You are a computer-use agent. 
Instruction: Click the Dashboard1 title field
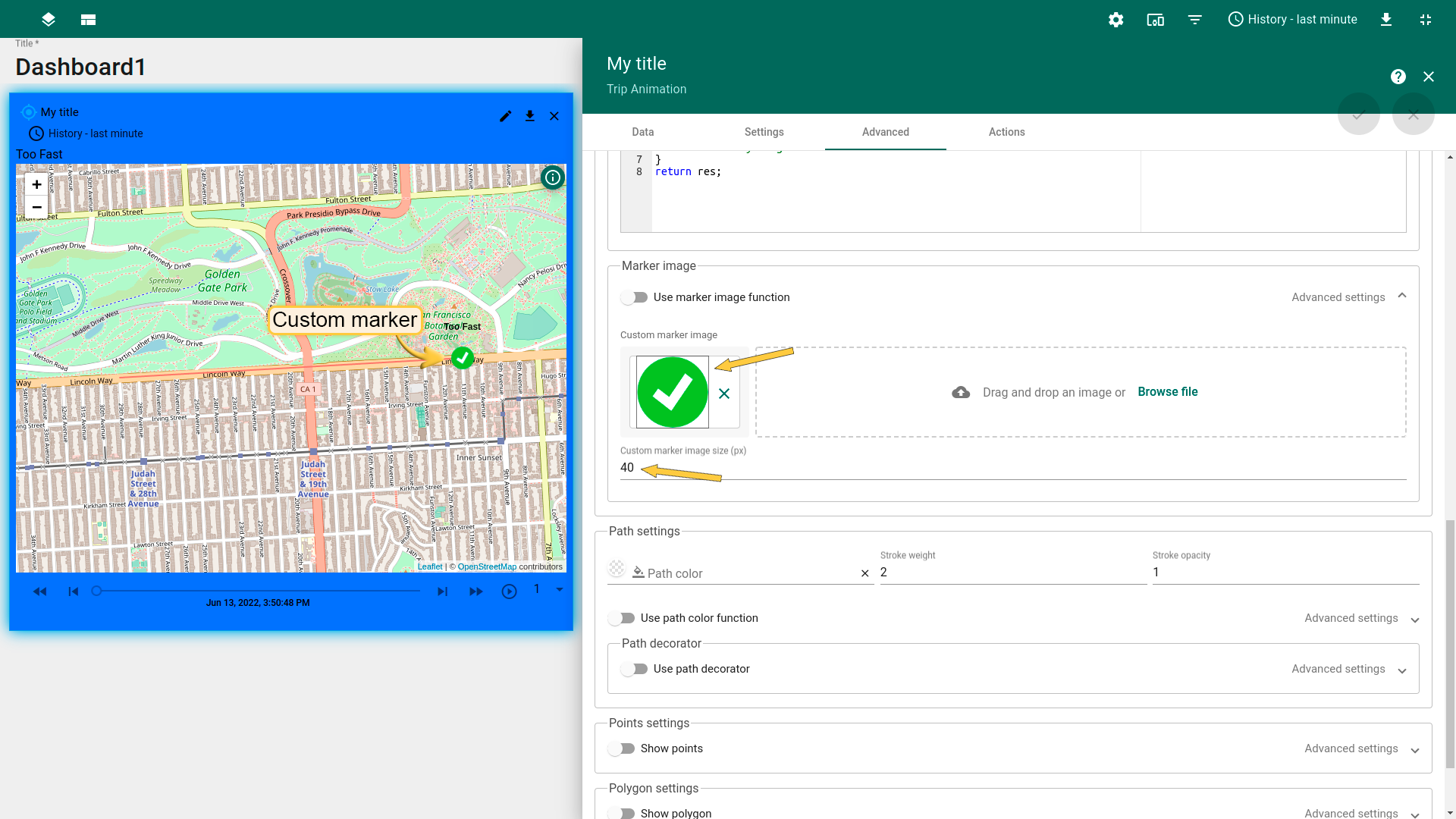coord(80,67)
